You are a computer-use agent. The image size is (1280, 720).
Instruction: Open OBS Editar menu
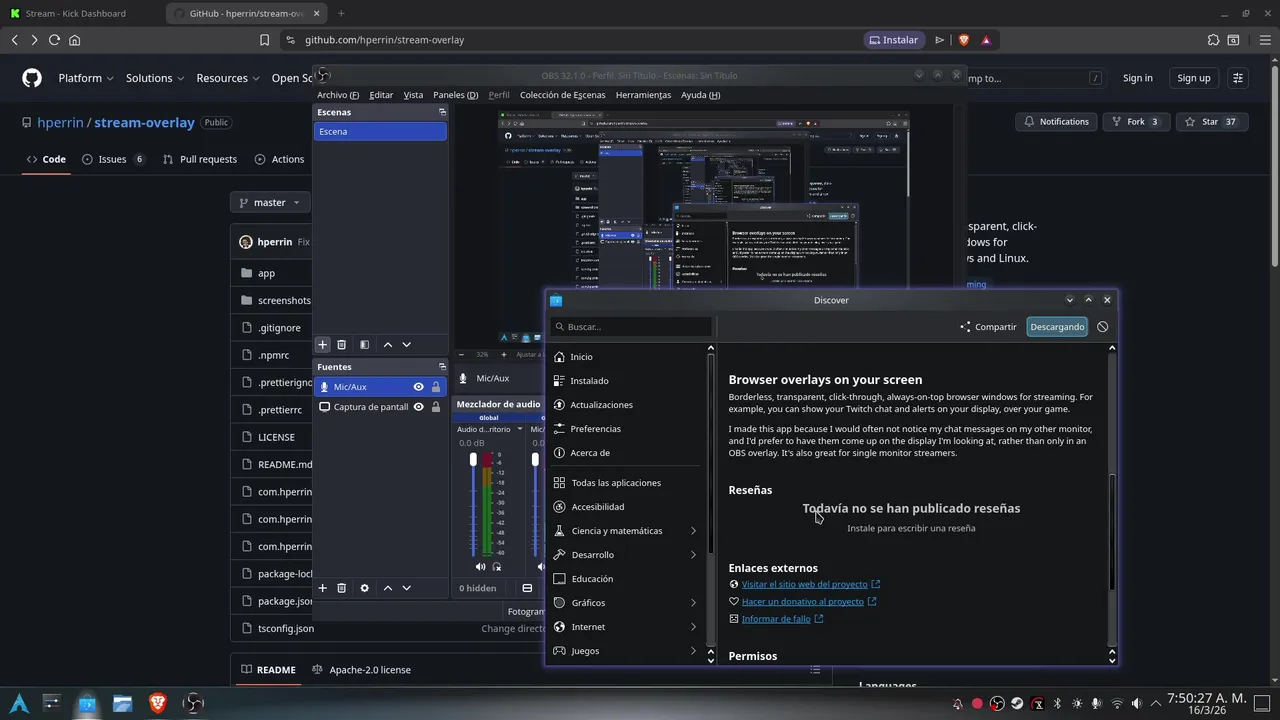coord(381,95)
